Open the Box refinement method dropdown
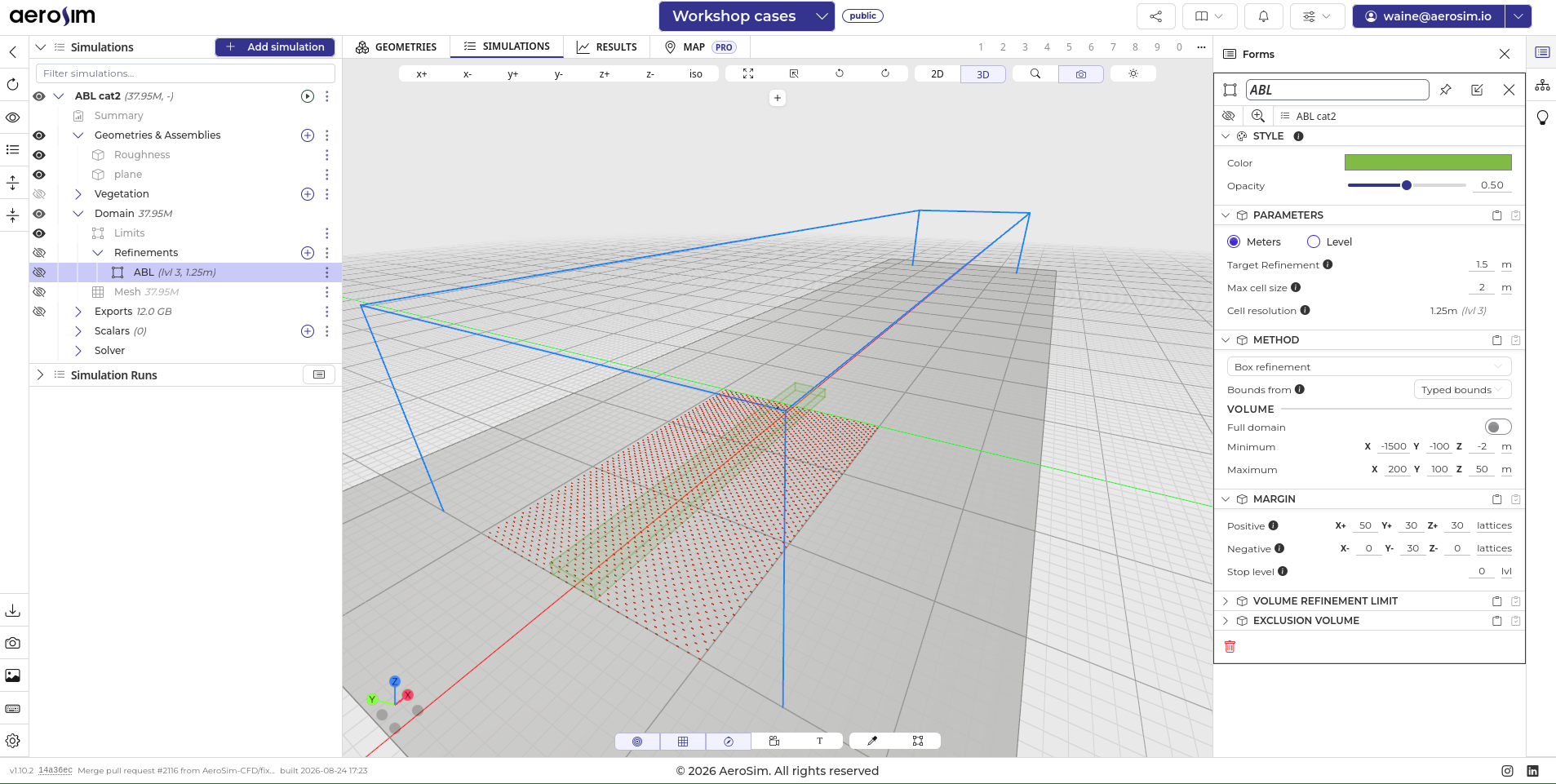Screen dimensions: 1556x784 point(1369,367)
